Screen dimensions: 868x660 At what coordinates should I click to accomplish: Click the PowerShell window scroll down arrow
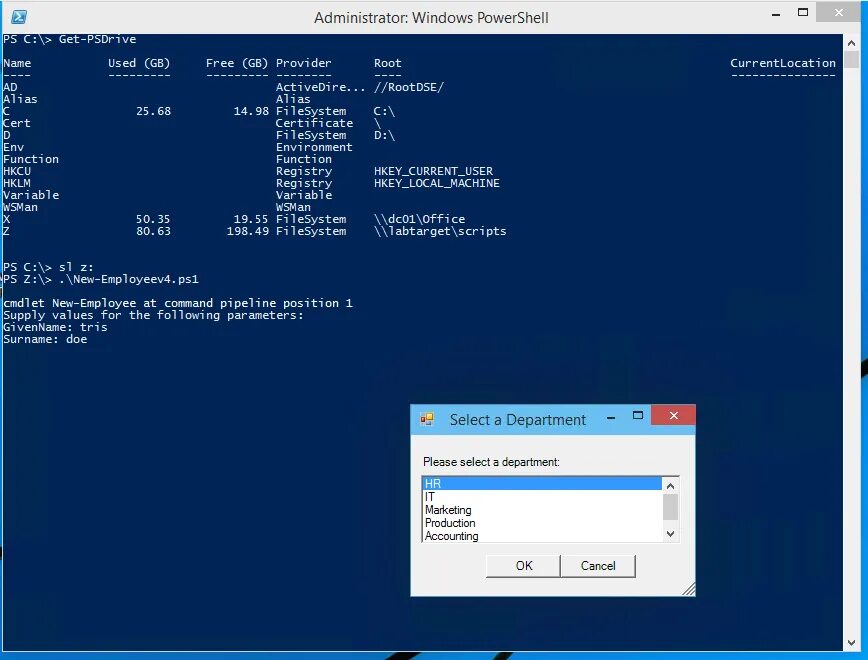coord(851,643)
